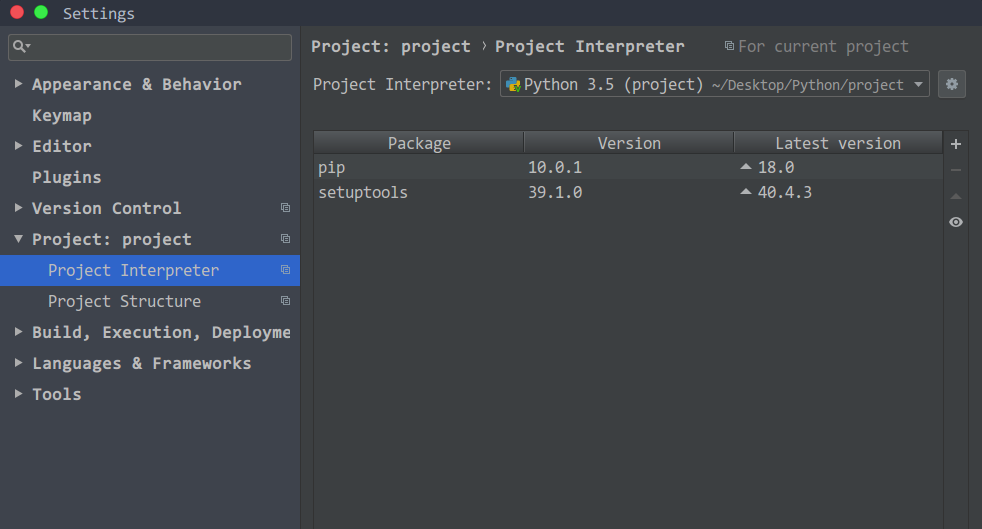Click Python icon in interpreter field

point(513,85)
